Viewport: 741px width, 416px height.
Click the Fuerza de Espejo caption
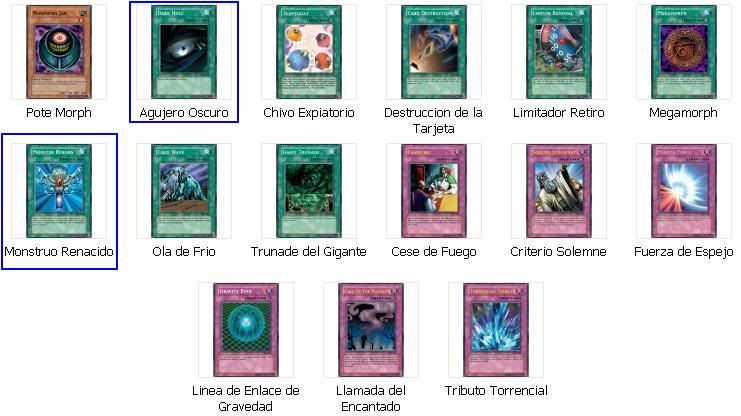point(683,251)
